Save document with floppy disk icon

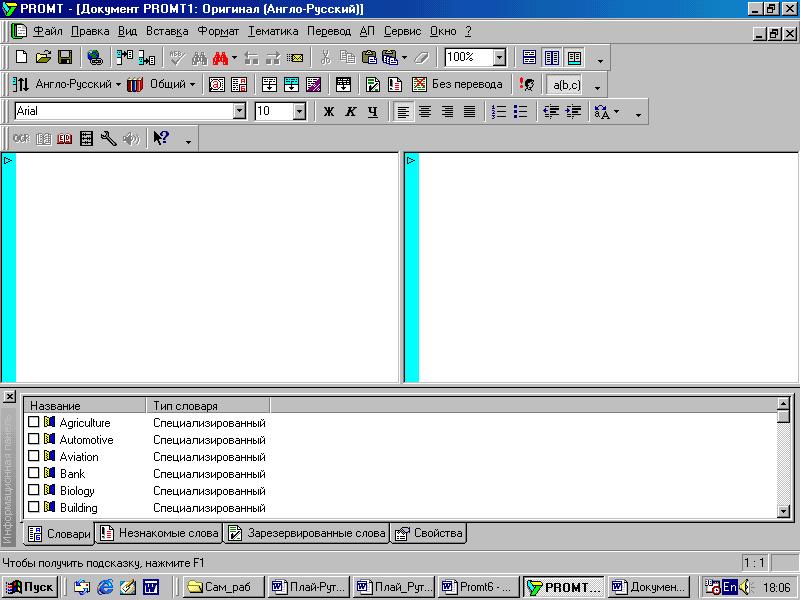click(x=65, y=57)
